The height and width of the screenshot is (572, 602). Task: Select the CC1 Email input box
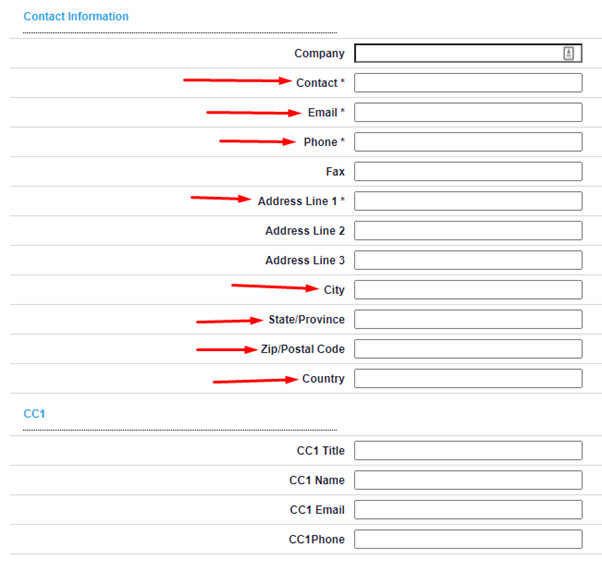468,510
